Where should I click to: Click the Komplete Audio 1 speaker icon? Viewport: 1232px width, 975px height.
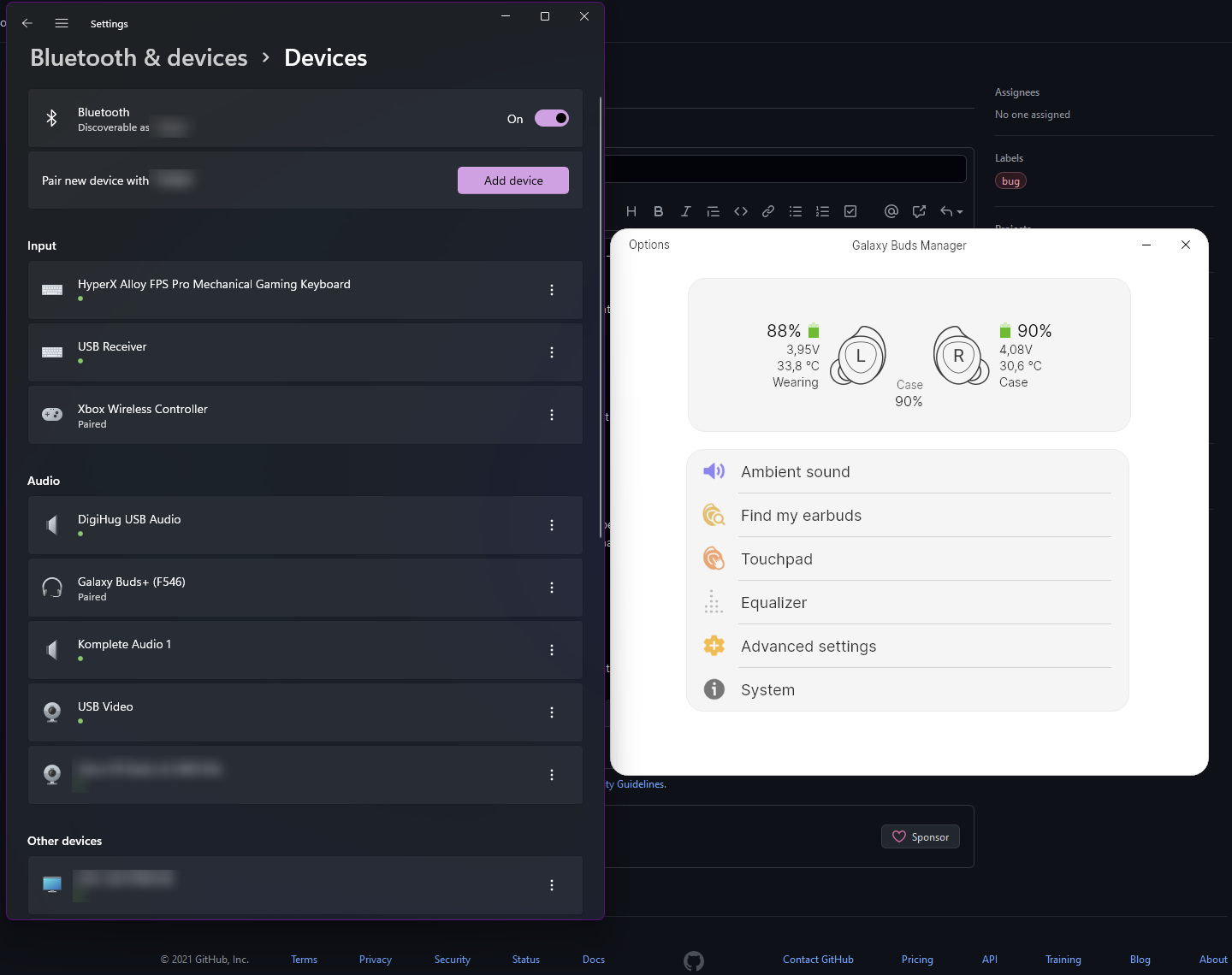coord(52,650)
